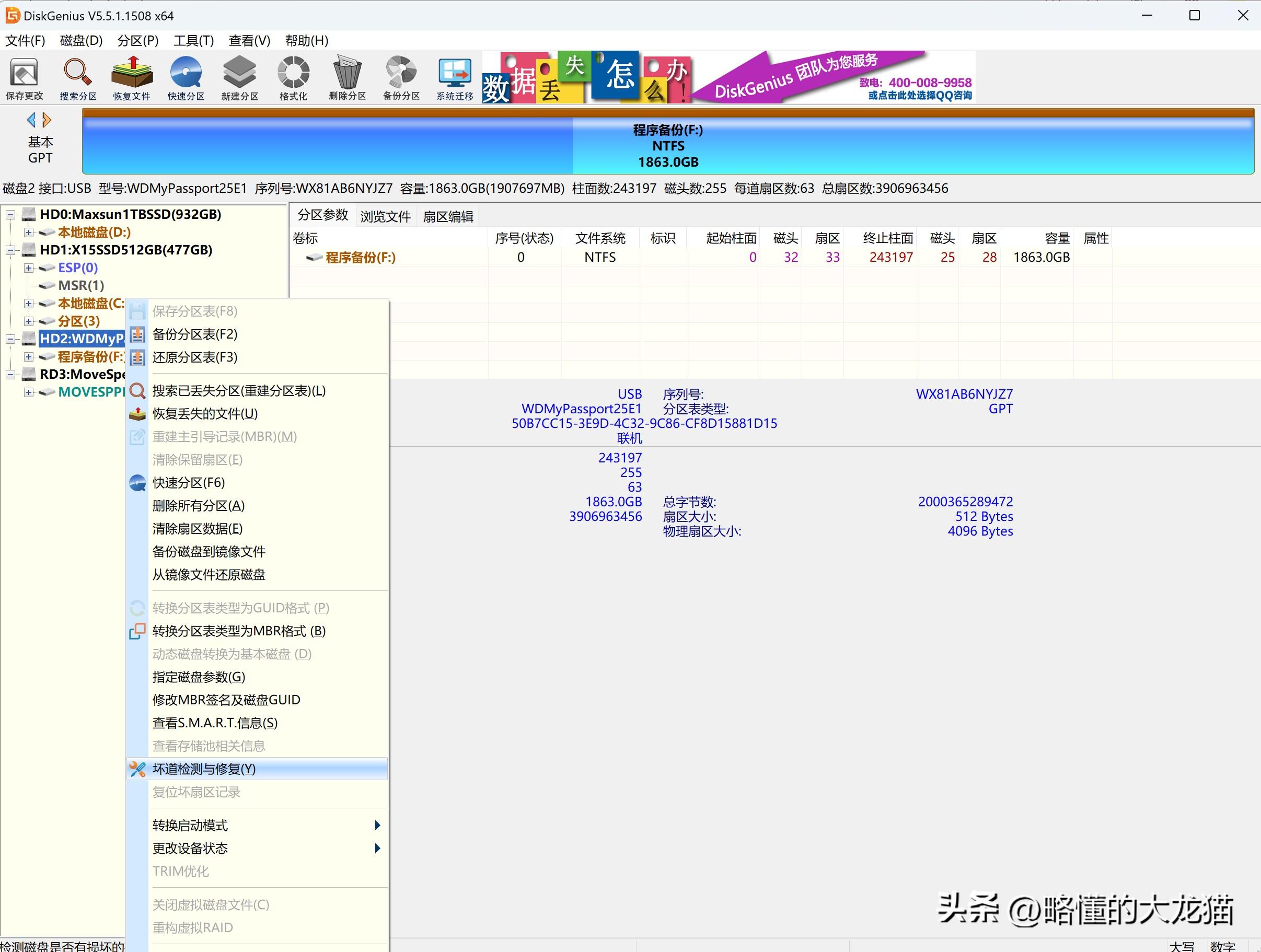Viewport: 1261px width, 952px height.
Task: Collapse the HD0:Maxsun1TBSSD tree node
Action: (10, 215)
